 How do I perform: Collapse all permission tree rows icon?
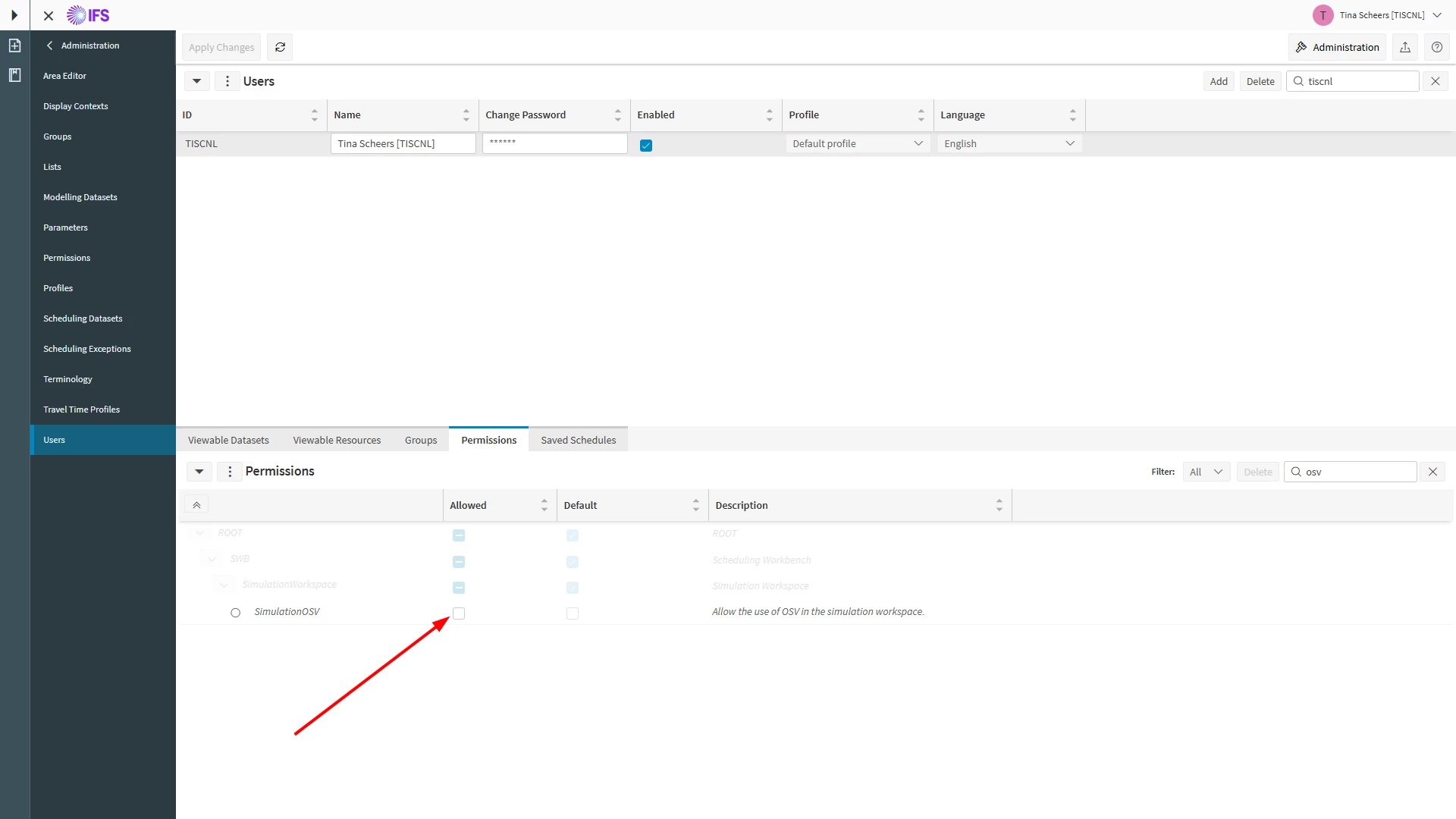point(196,505)
